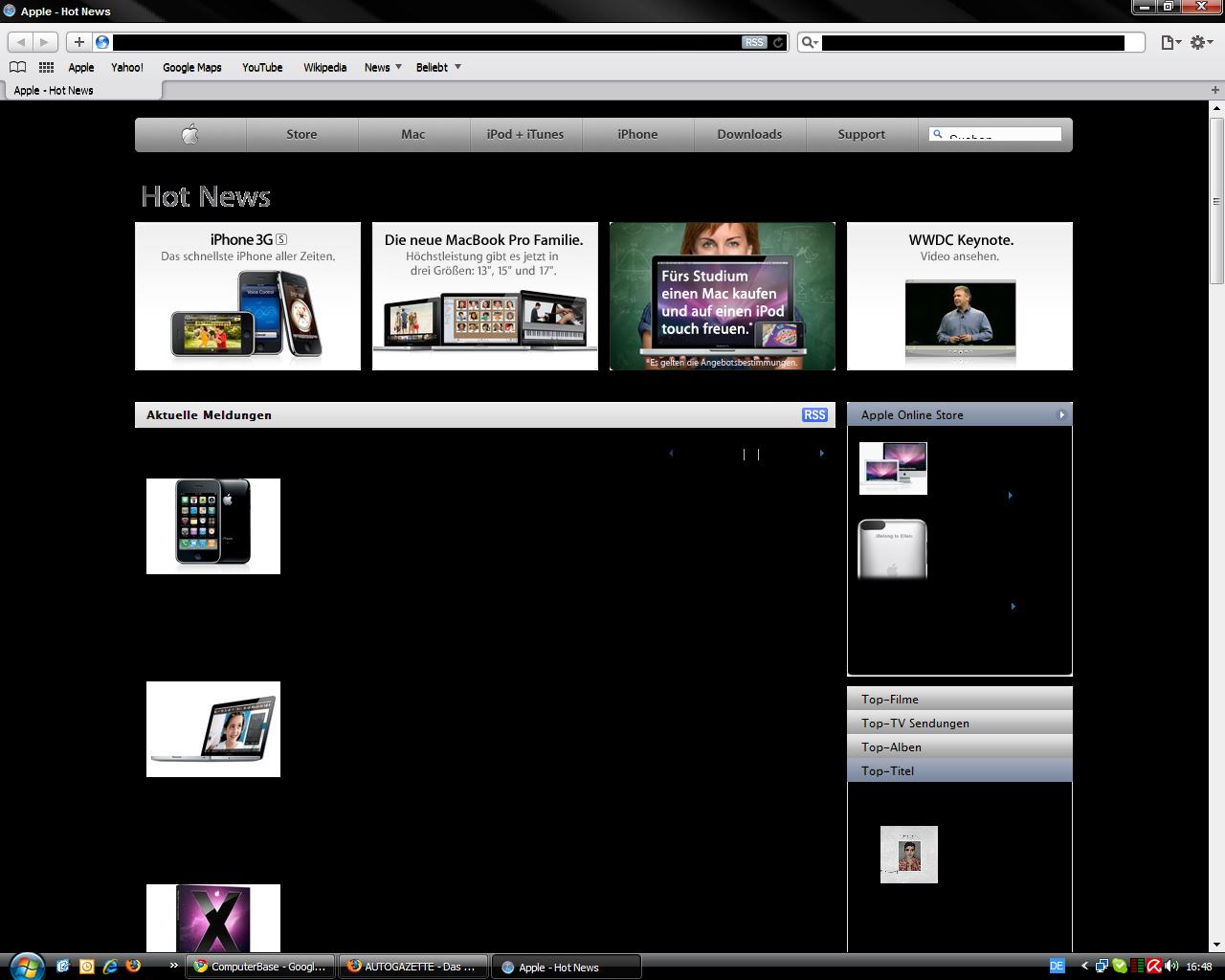Open the MacBook news article thumbnail

(213, 729)
